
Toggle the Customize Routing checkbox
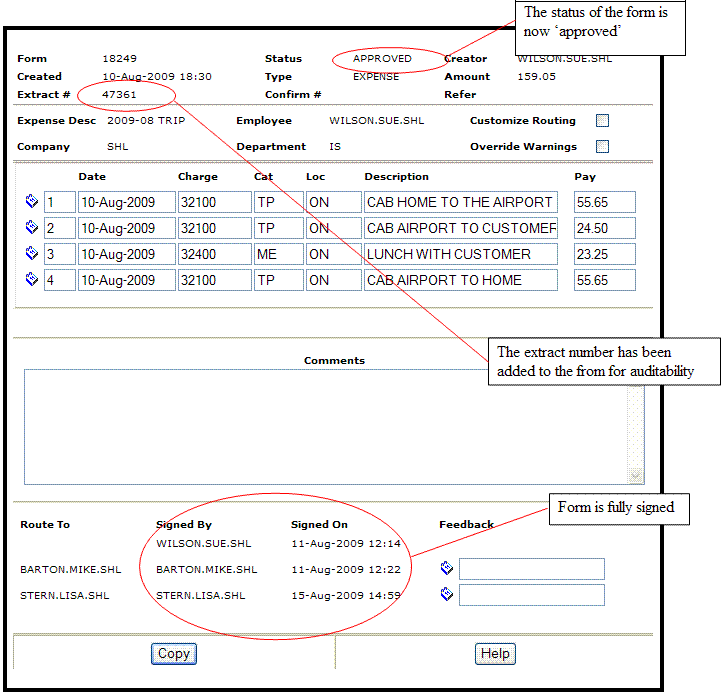602,120
